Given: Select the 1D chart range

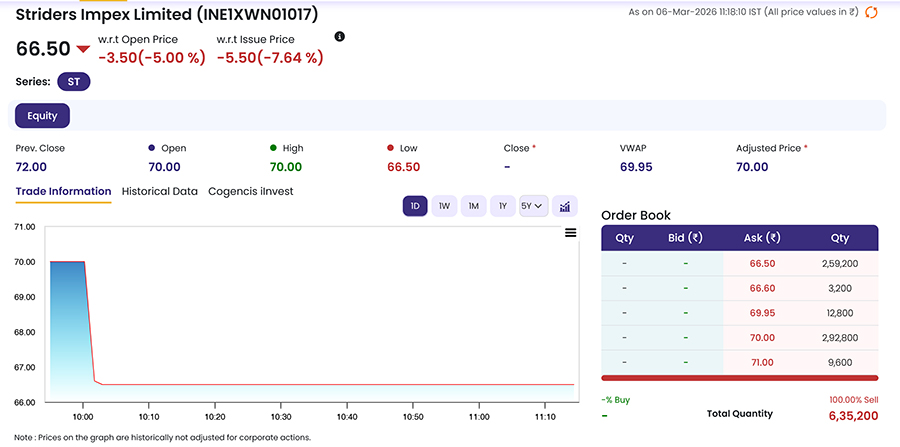Looking at the screenshot, I should click(415, 206).
